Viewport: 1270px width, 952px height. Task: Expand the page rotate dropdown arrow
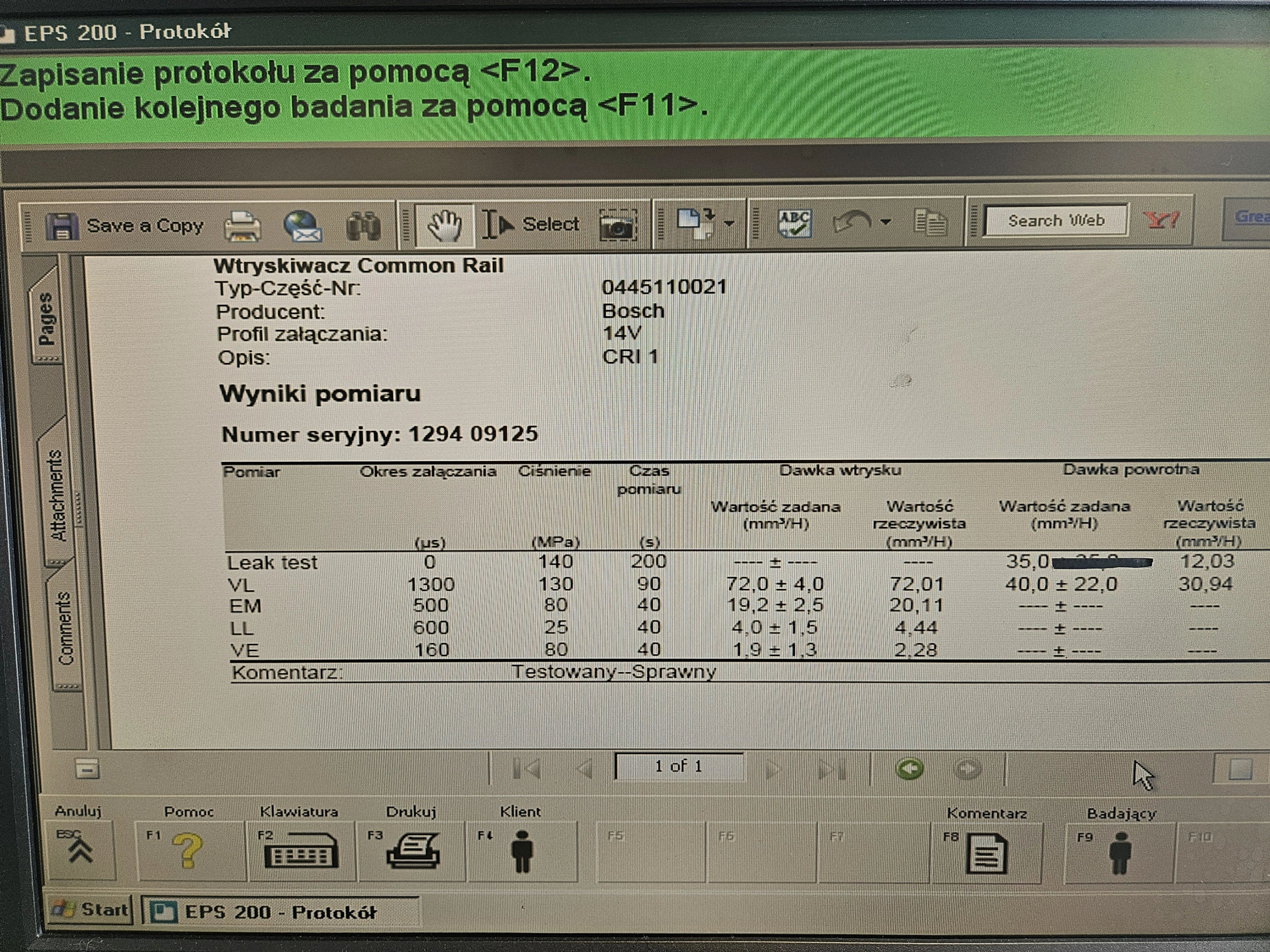pyautogui.click(x=729, y=223)
